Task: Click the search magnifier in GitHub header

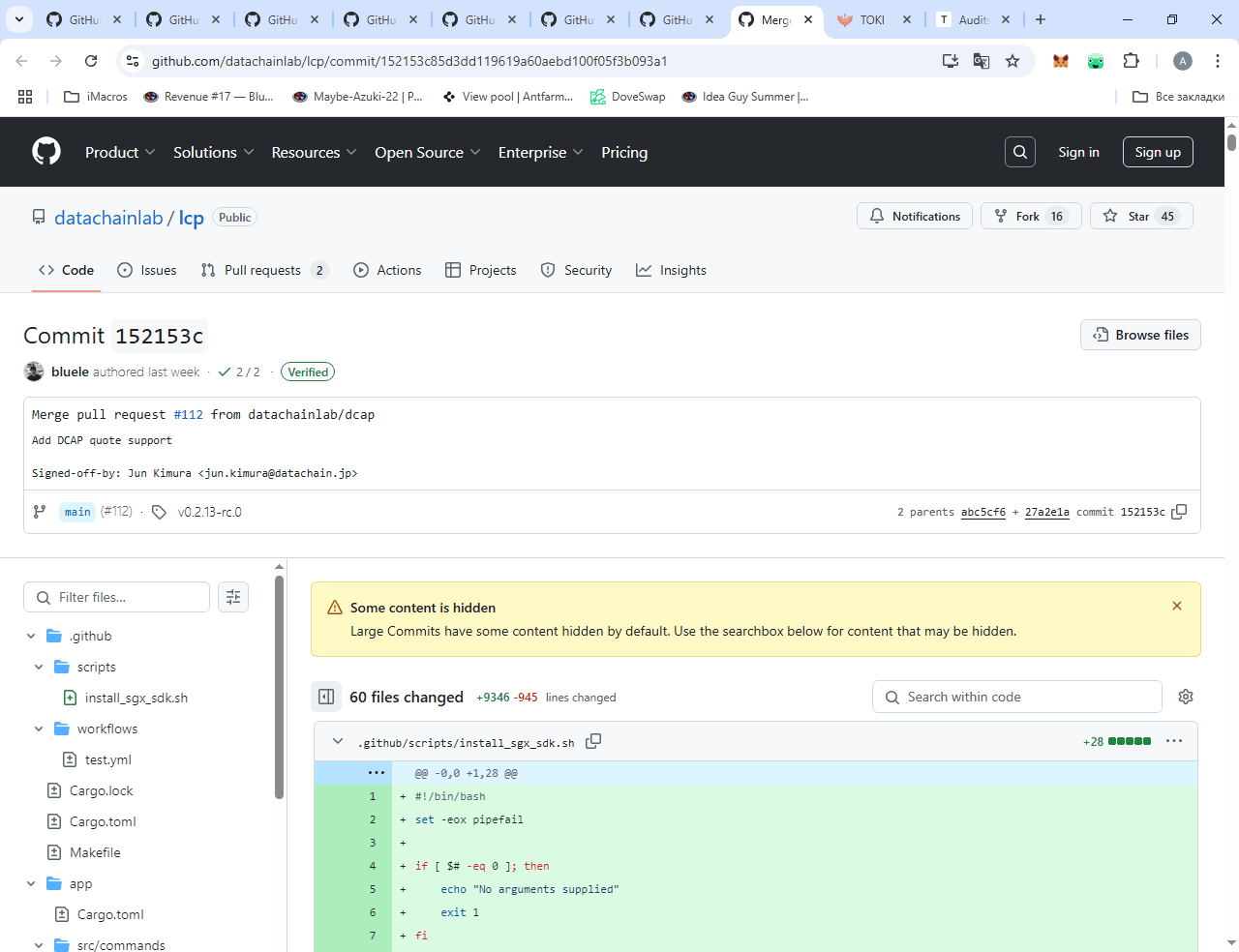Action: (x=1020, y=152)
